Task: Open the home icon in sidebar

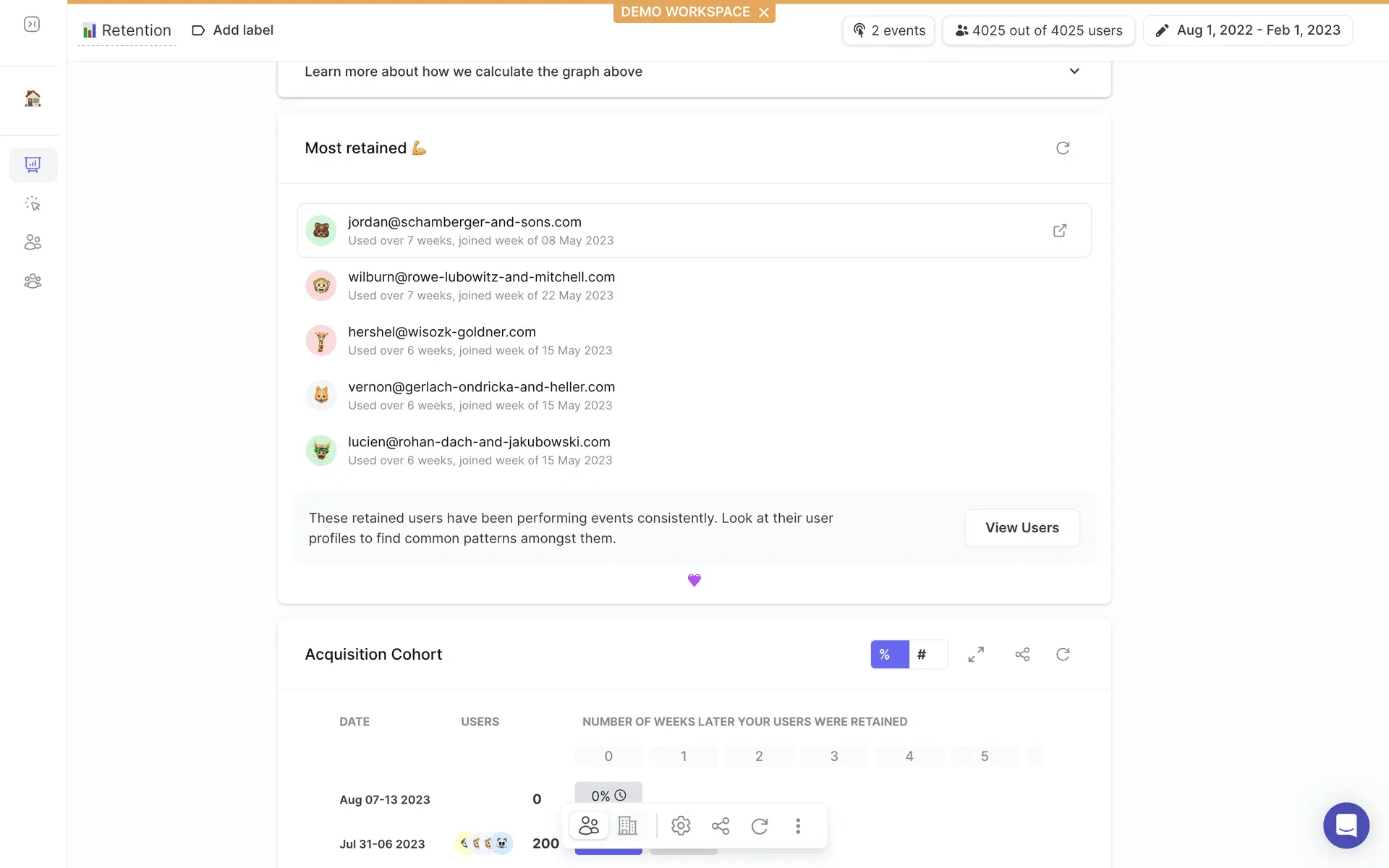Action: tap(33, 98)
